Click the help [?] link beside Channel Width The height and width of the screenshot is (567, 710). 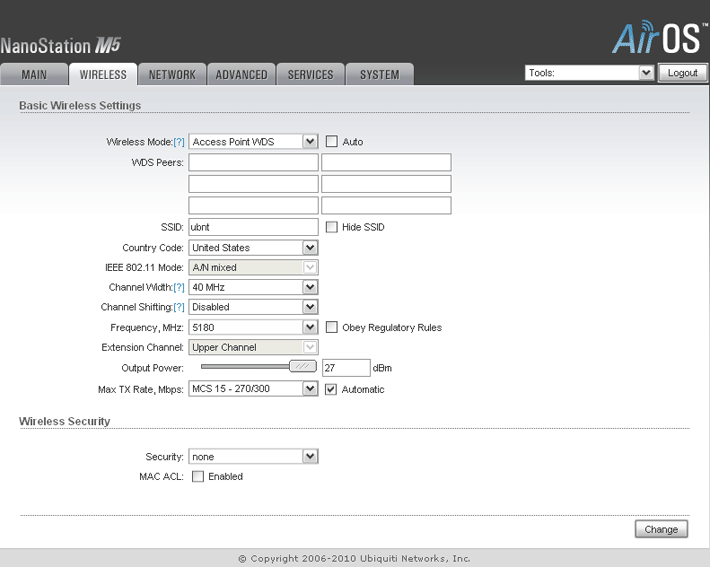click(x=179, y=287)
